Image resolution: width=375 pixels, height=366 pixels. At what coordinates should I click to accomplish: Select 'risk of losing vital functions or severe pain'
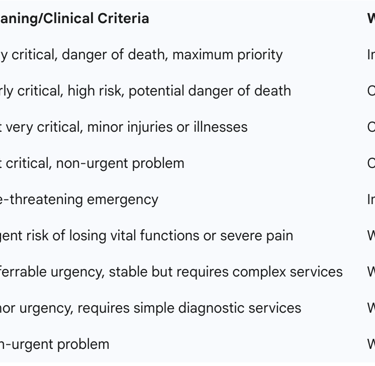[147, 236]
